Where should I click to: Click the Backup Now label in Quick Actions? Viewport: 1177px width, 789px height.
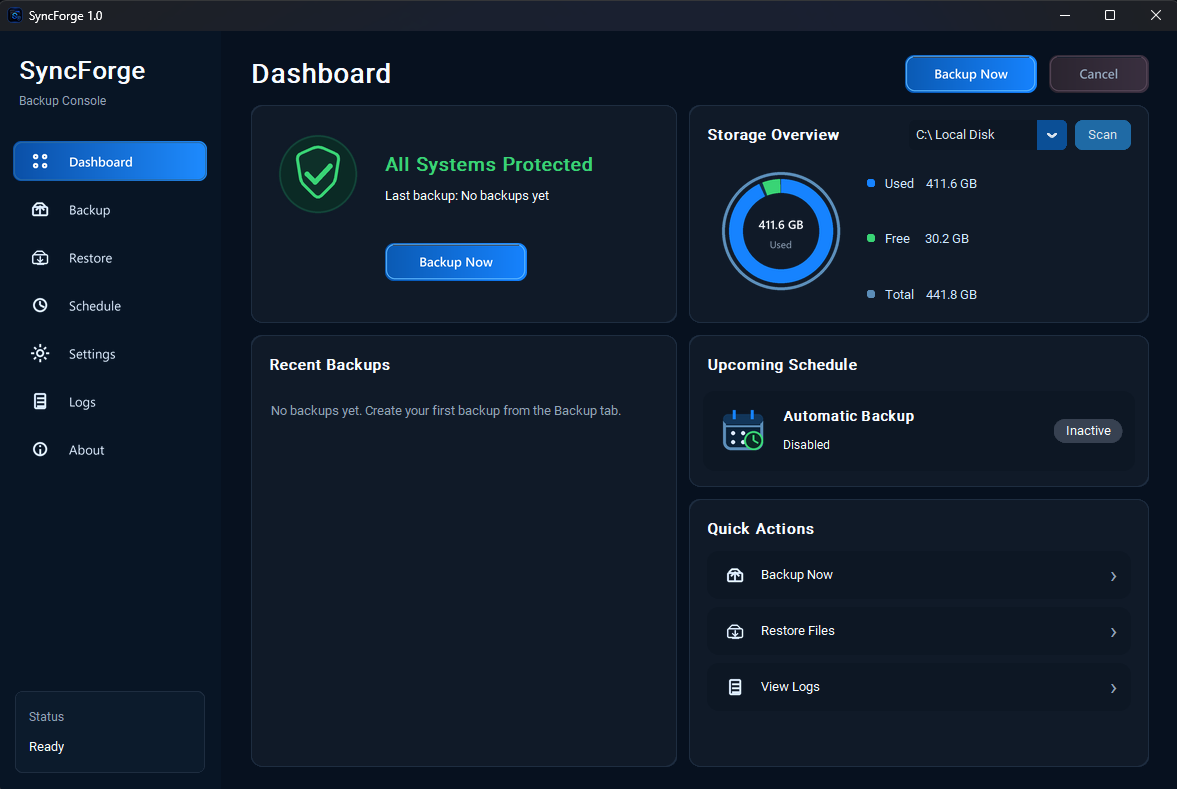pyautogui.click(x=796, y=574)
